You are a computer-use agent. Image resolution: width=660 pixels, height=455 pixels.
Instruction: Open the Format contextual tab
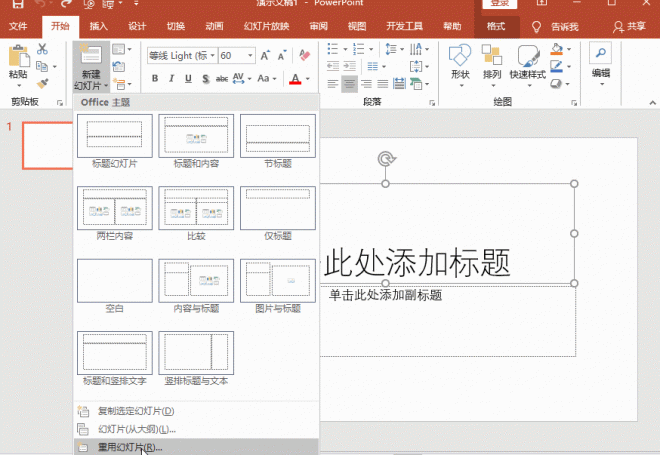click(496, 27)
